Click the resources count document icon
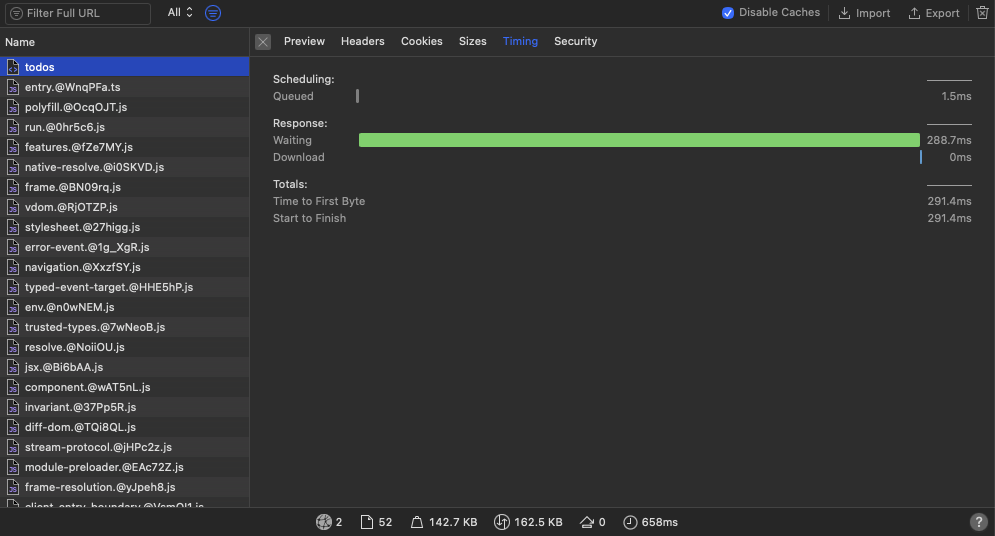The height and width of the screenshot is (536, 995). coord(367,522)
